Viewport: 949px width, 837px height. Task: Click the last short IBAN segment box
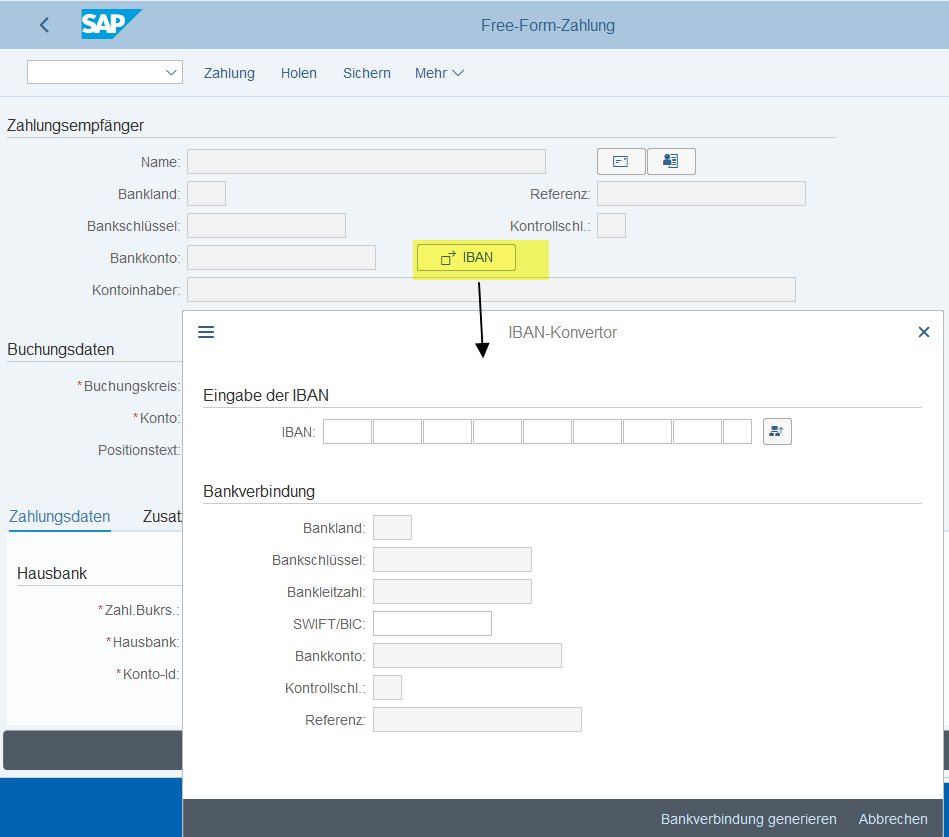(737, 432)
